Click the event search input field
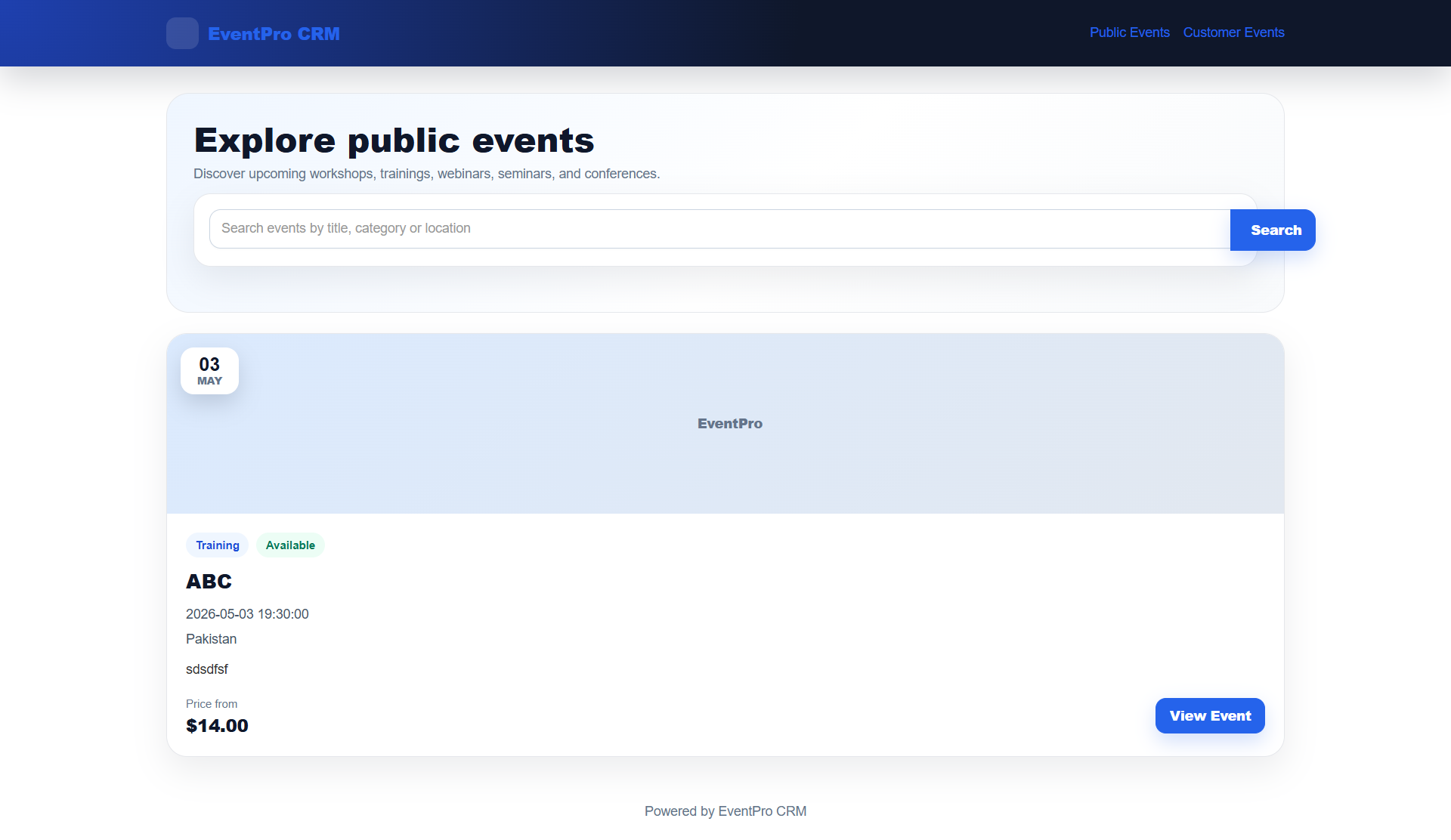The image size is (1451, 840). pyautogui.click(x=680, y=228)
